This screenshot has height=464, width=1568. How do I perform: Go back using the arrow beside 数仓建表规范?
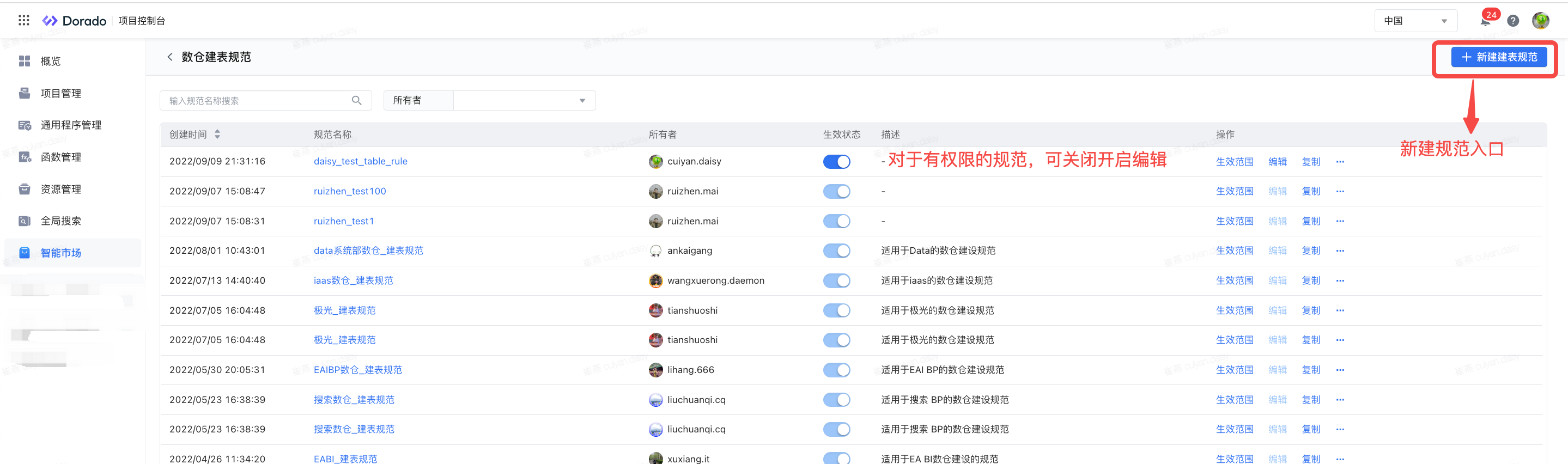pyautogui.click(x=170, y=57)
